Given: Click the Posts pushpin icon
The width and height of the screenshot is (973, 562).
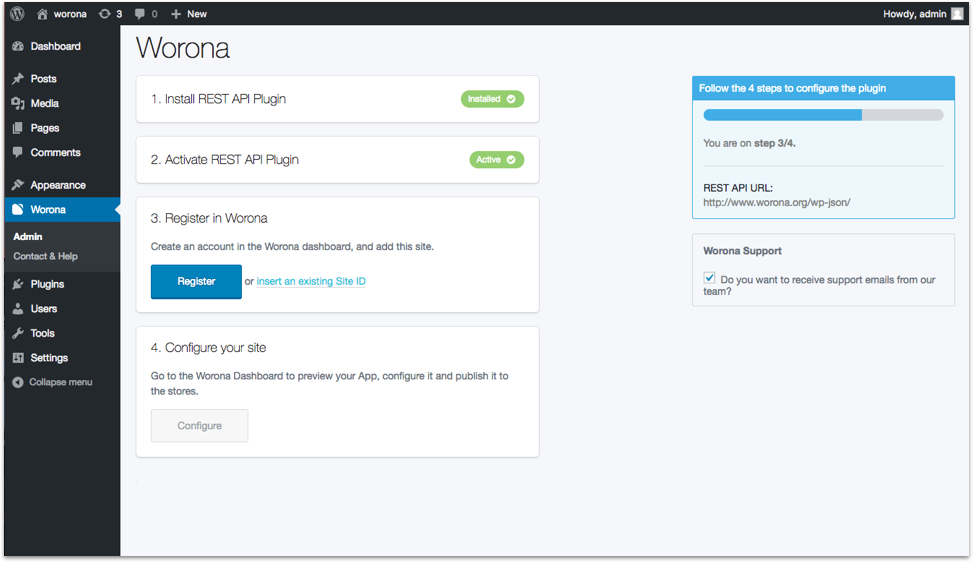Looking at the screenshot, I should 18,79.
